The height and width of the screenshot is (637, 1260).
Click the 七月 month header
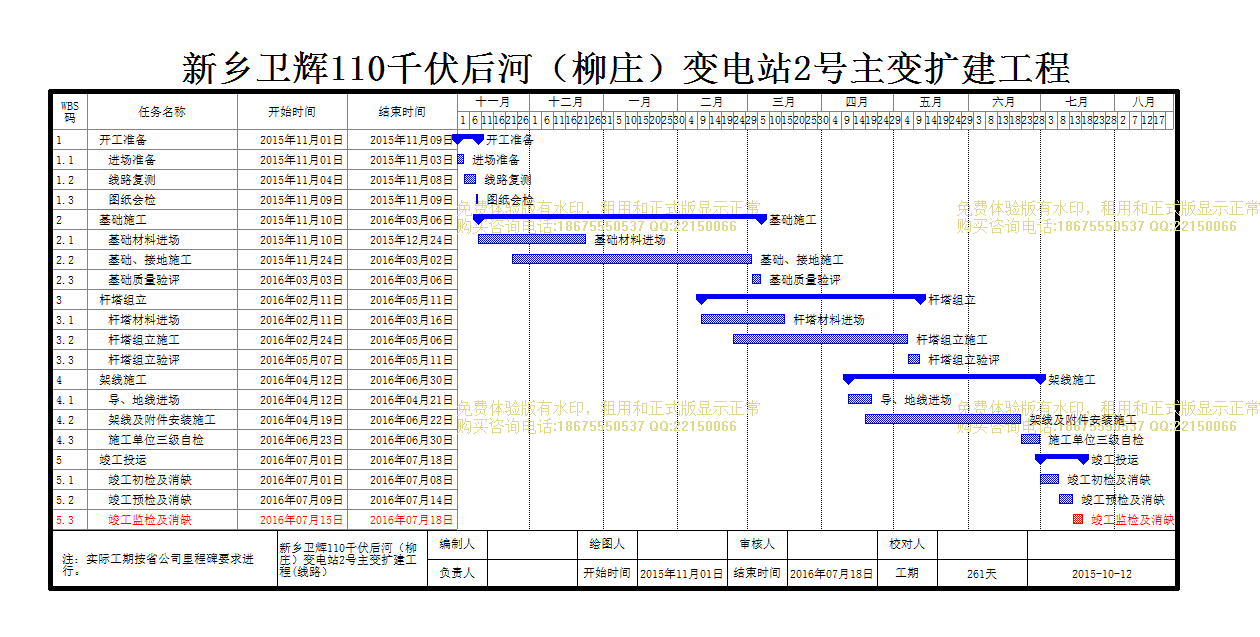pyautogui.click(x=1077, y=102)
